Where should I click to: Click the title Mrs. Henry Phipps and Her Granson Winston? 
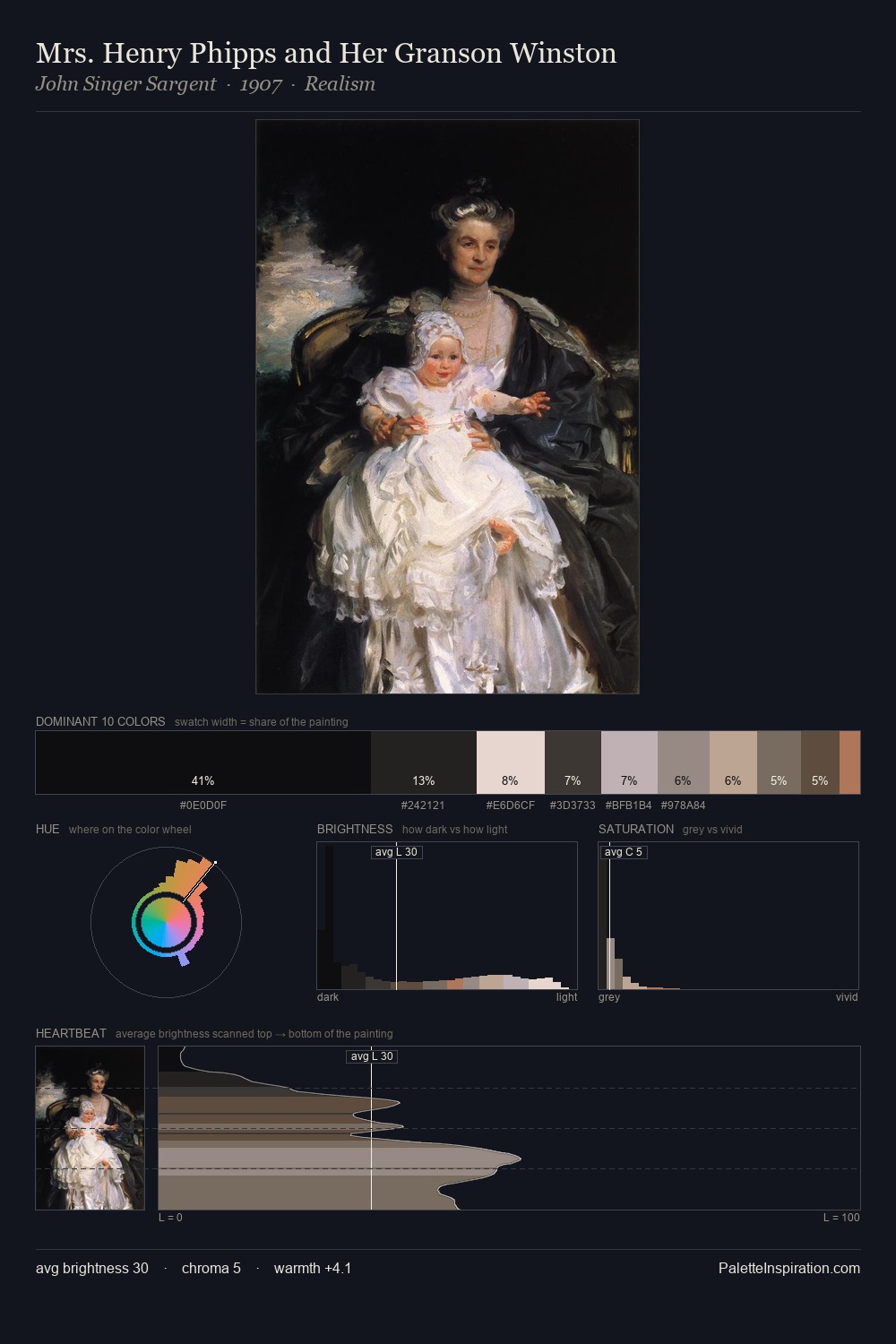pos(326,54)
